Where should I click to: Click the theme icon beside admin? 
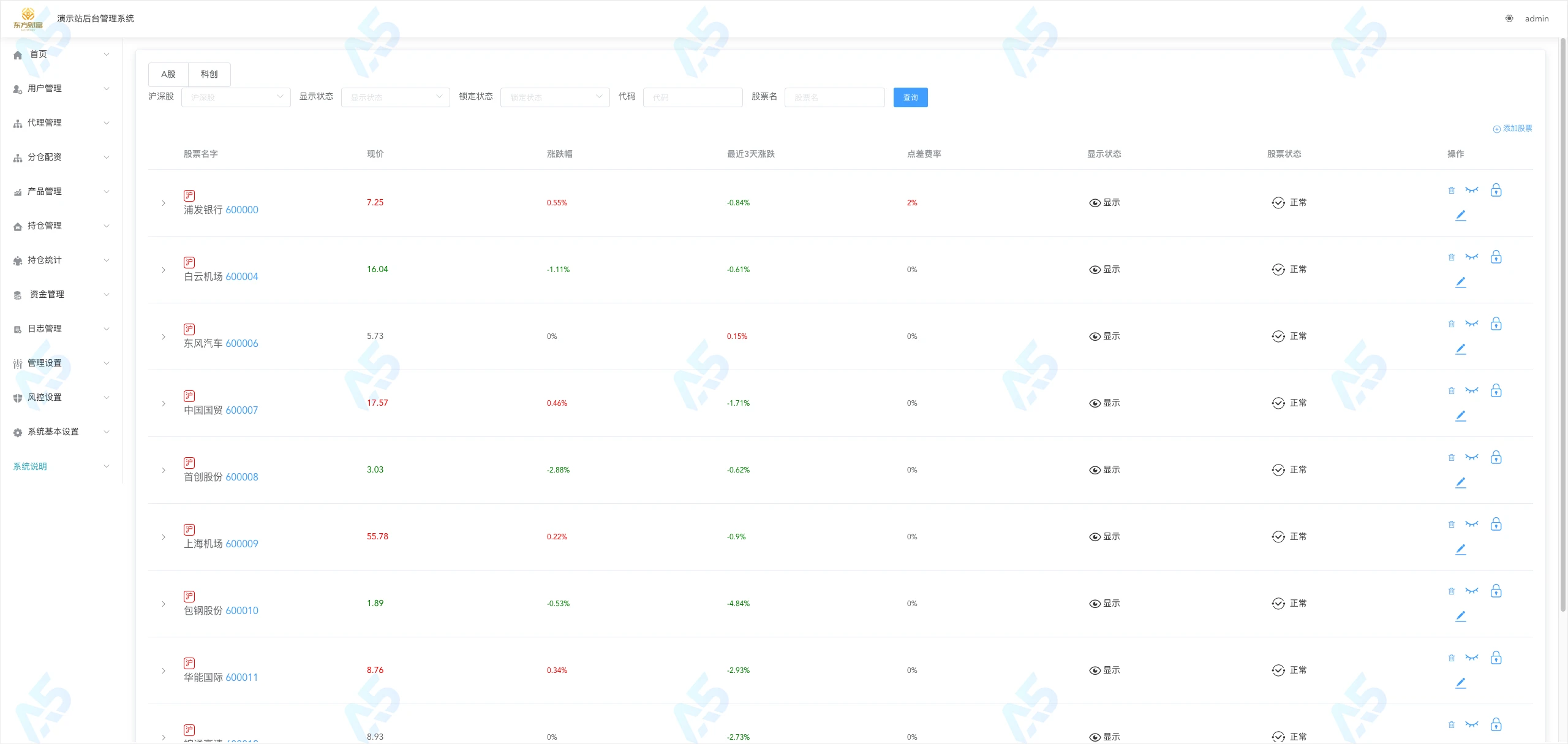pyautogui.click(x=1509, y=18)
